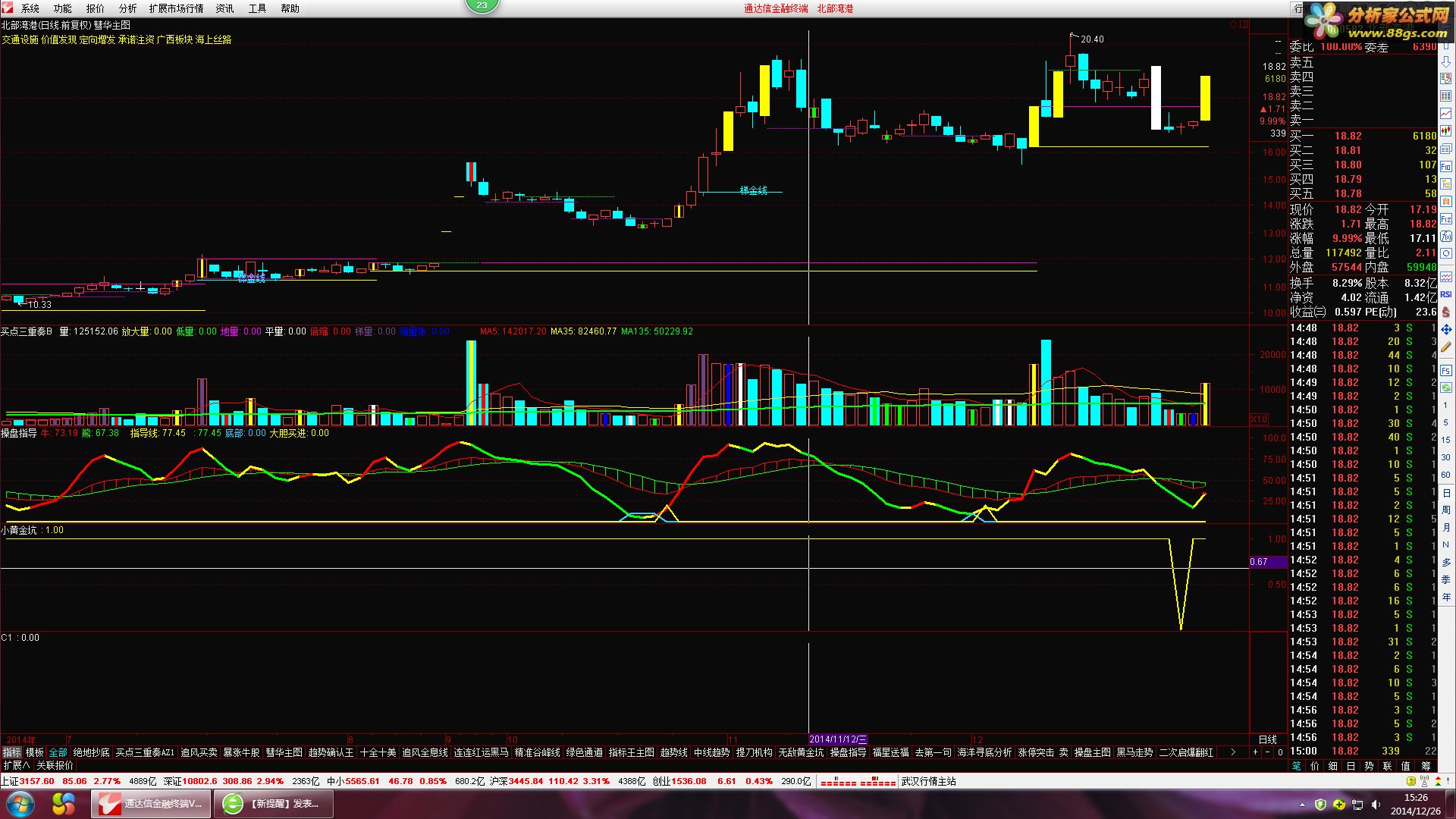Click the green refresh sidebar icon
This screenshot has height=819, width=1456.
pos(1446,388)
